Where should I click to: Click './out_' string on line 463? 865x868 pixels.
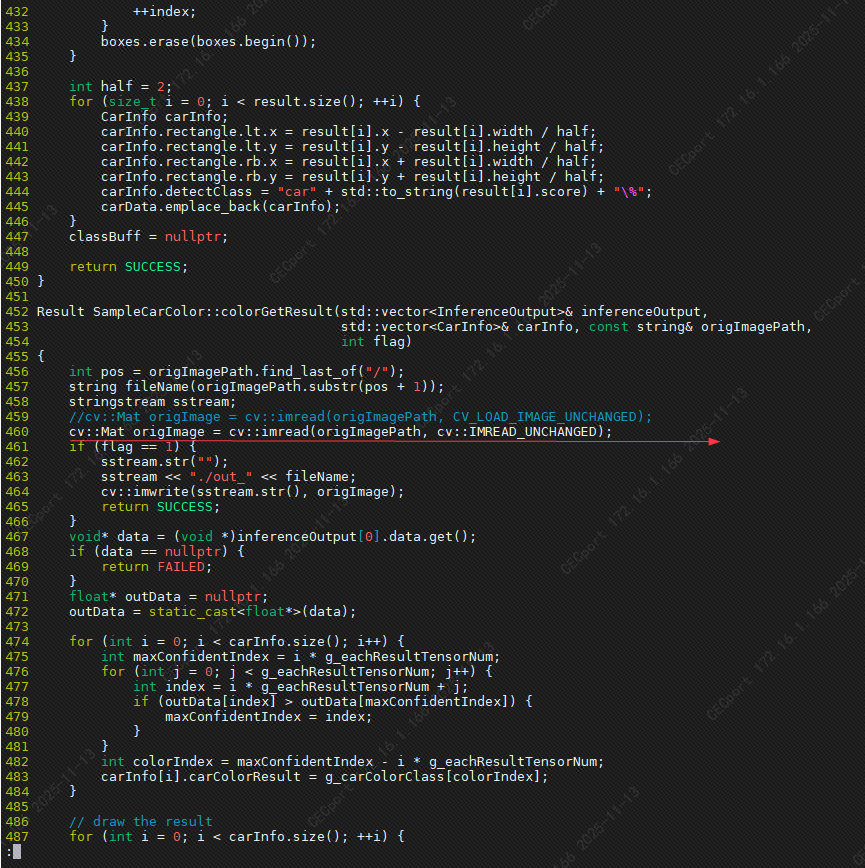pos(221,477)
